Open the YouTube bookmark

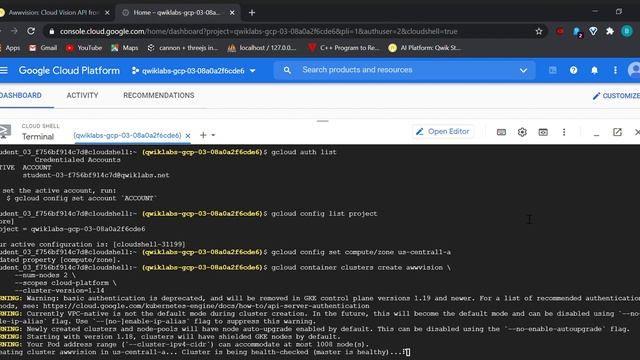pyautogui.click(x=84, y=48)
